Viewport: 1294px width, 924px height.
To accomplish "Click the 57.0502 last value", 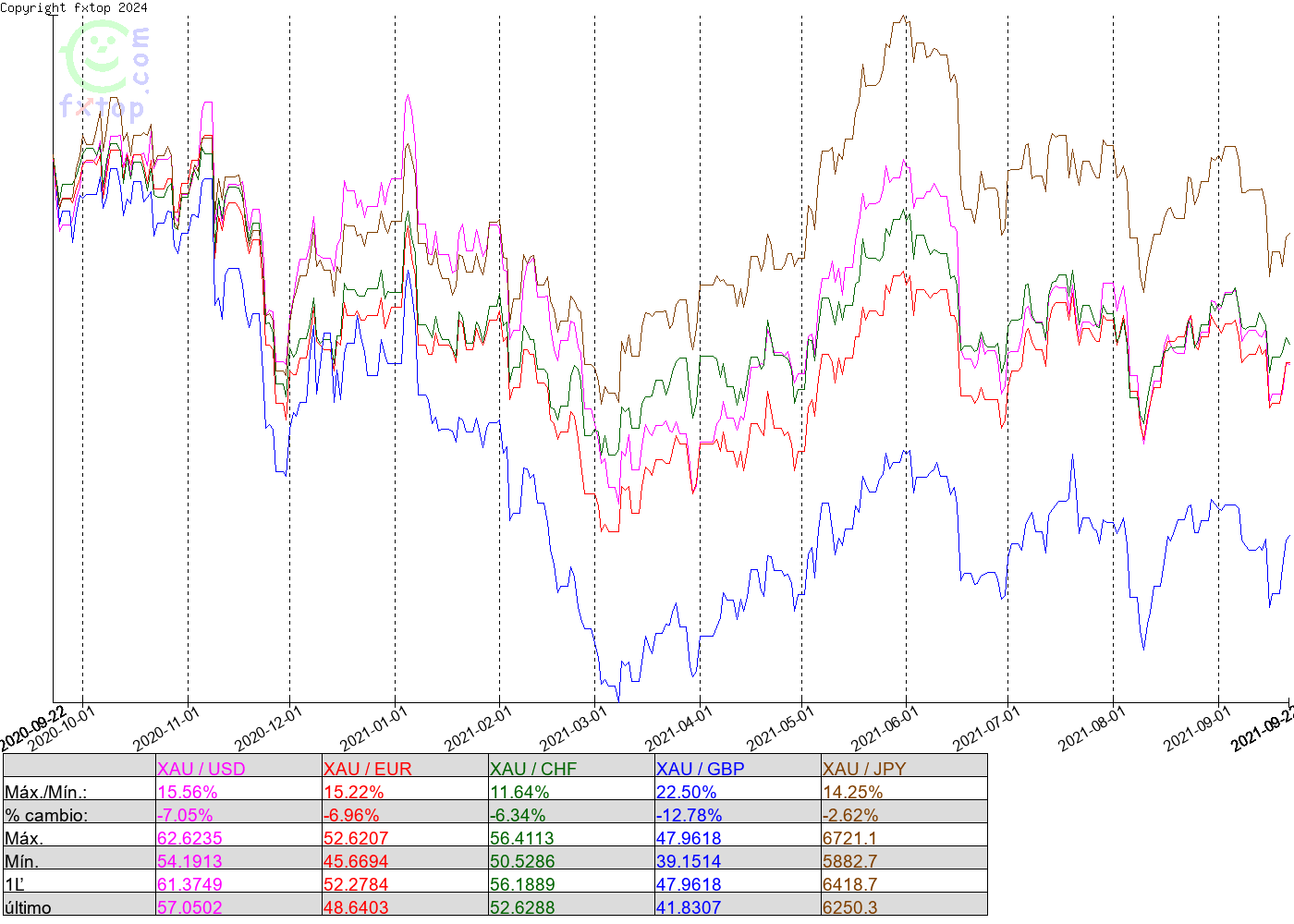I will [189, 907].
